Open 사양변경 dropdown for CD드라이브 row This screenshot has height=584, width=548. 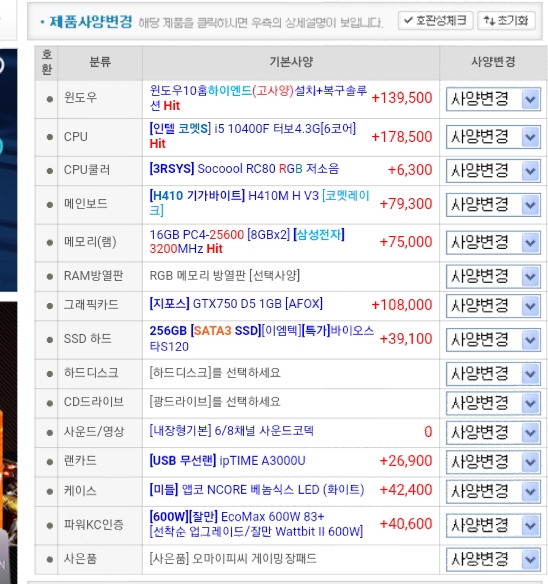493,403
